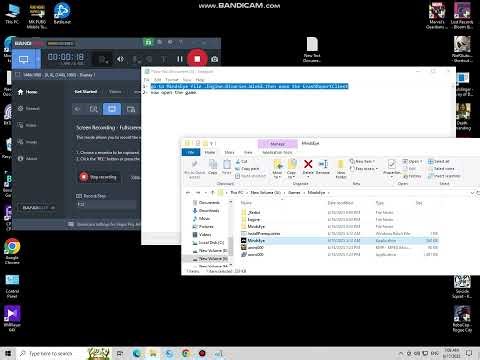480x360 pixels.
Task: Select the New Text Document desktop icon
Action: coord(312,50)
